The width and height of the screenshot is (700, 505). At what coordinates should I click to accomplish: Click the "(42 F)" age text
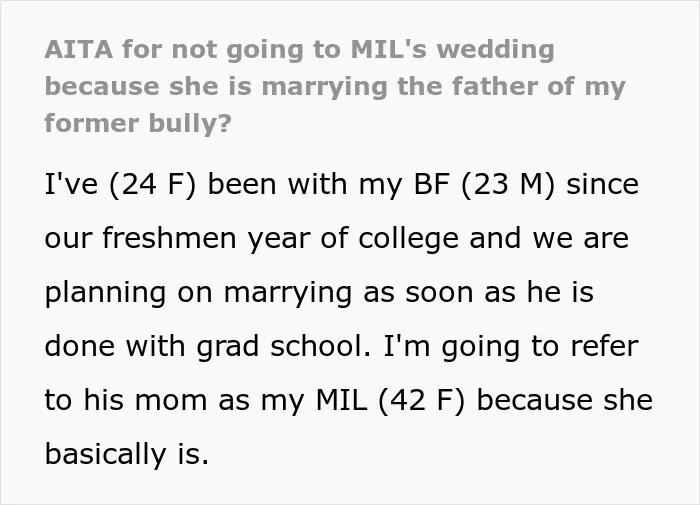[x=422, y=400]
